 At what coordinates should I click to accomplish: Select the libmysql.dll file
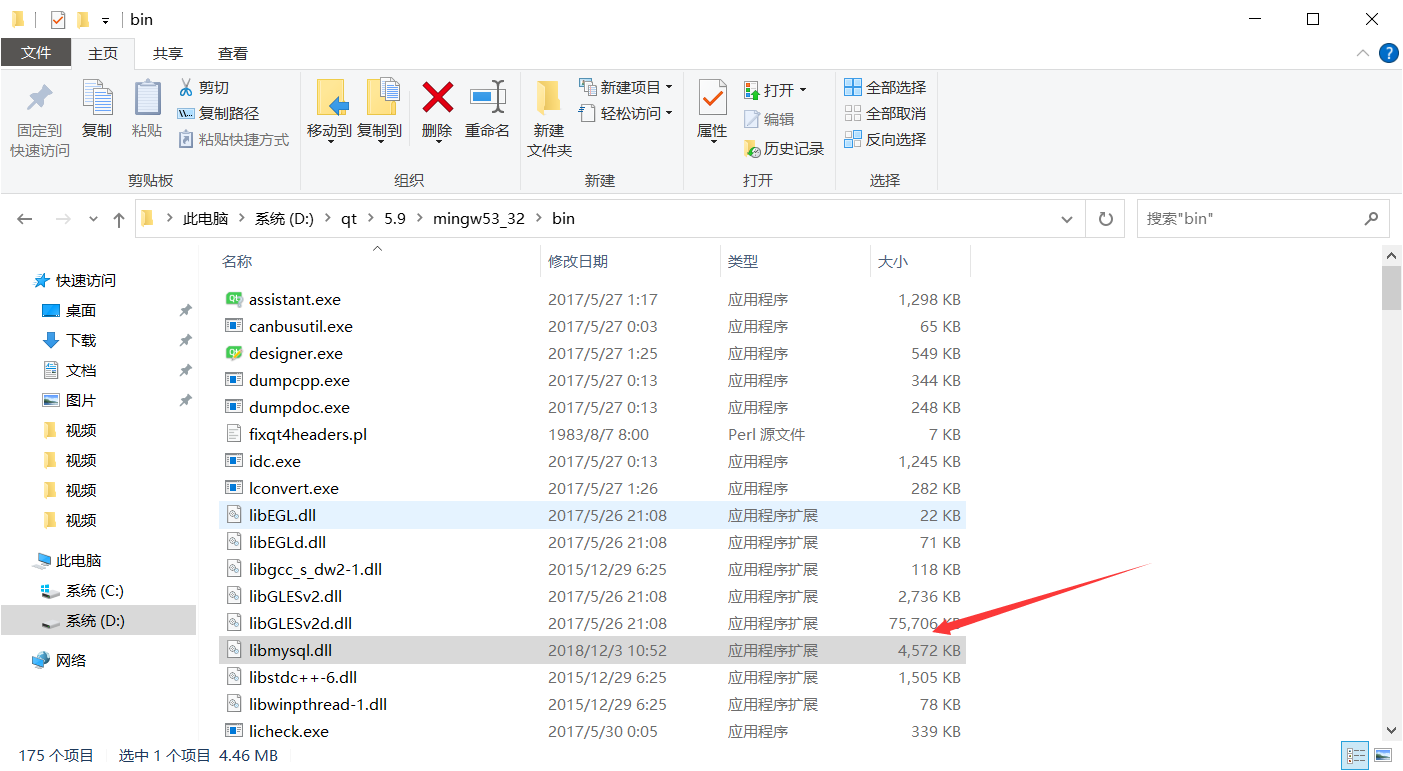click(290, 649)
